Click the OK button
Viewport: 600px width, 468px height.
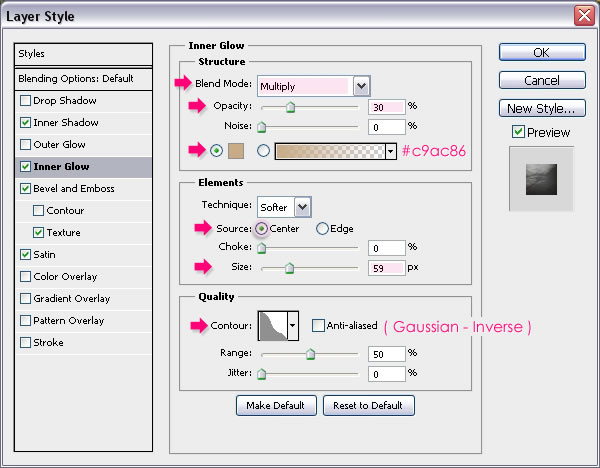[x=542, y=52]
